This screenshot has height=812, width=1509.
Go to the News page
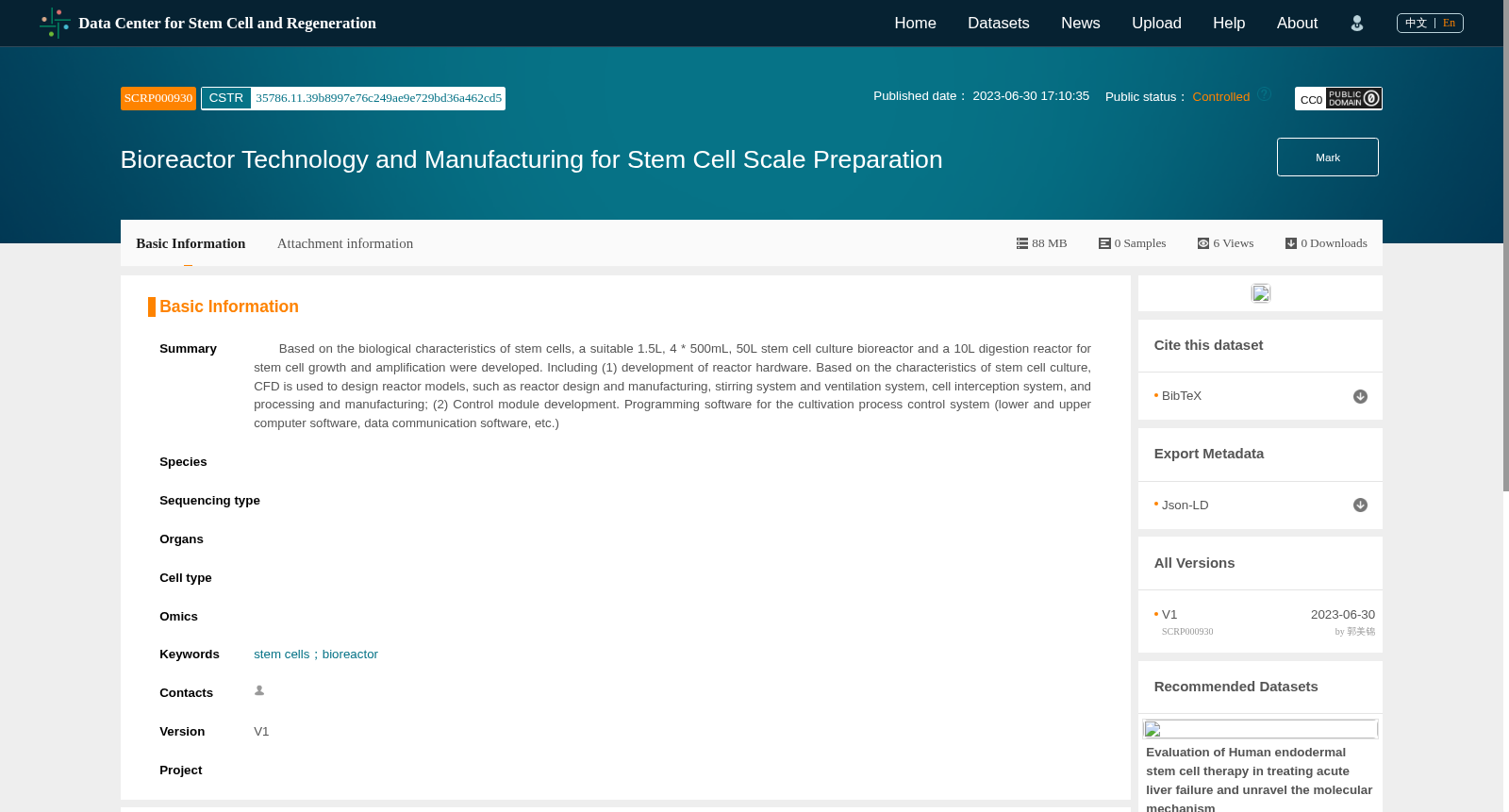tap(1081, 24)
